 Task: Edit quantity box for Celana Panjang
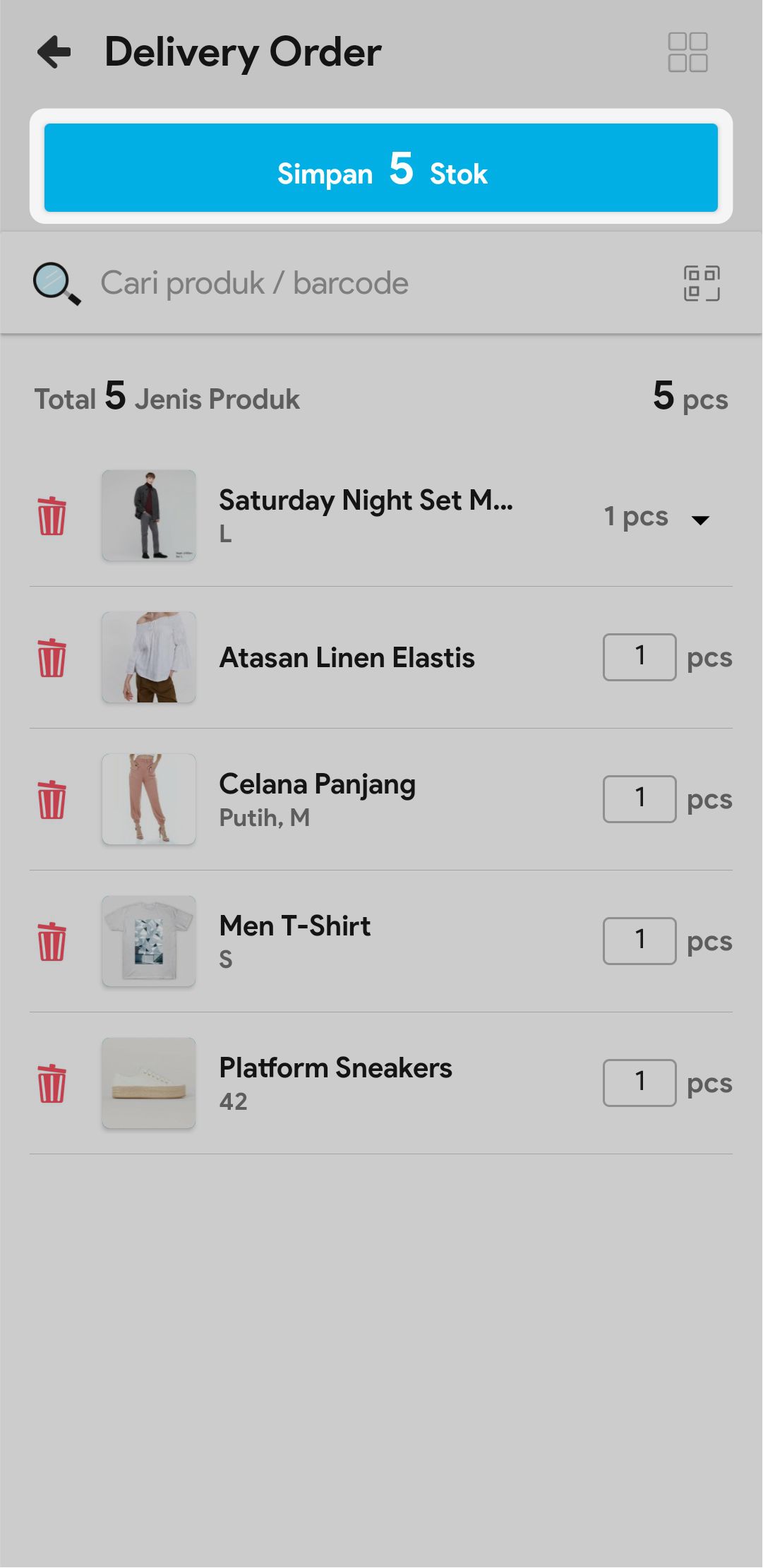639,799
